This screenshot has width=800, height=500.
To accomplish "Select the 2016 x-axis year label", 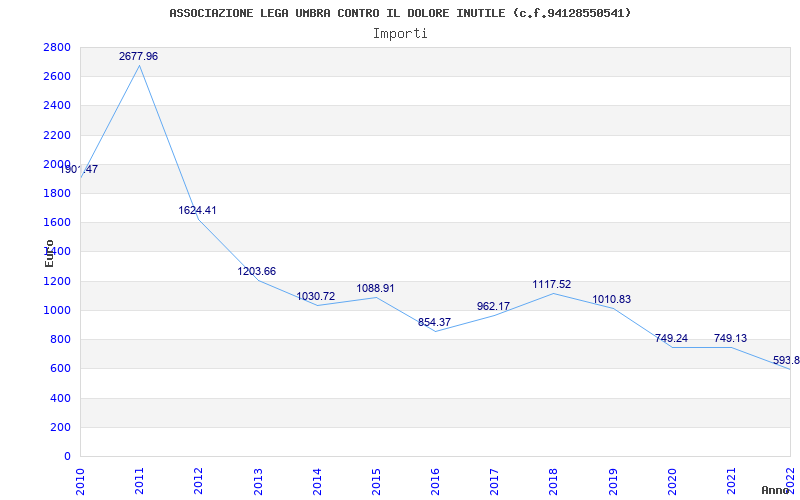I will coord(435,481).
